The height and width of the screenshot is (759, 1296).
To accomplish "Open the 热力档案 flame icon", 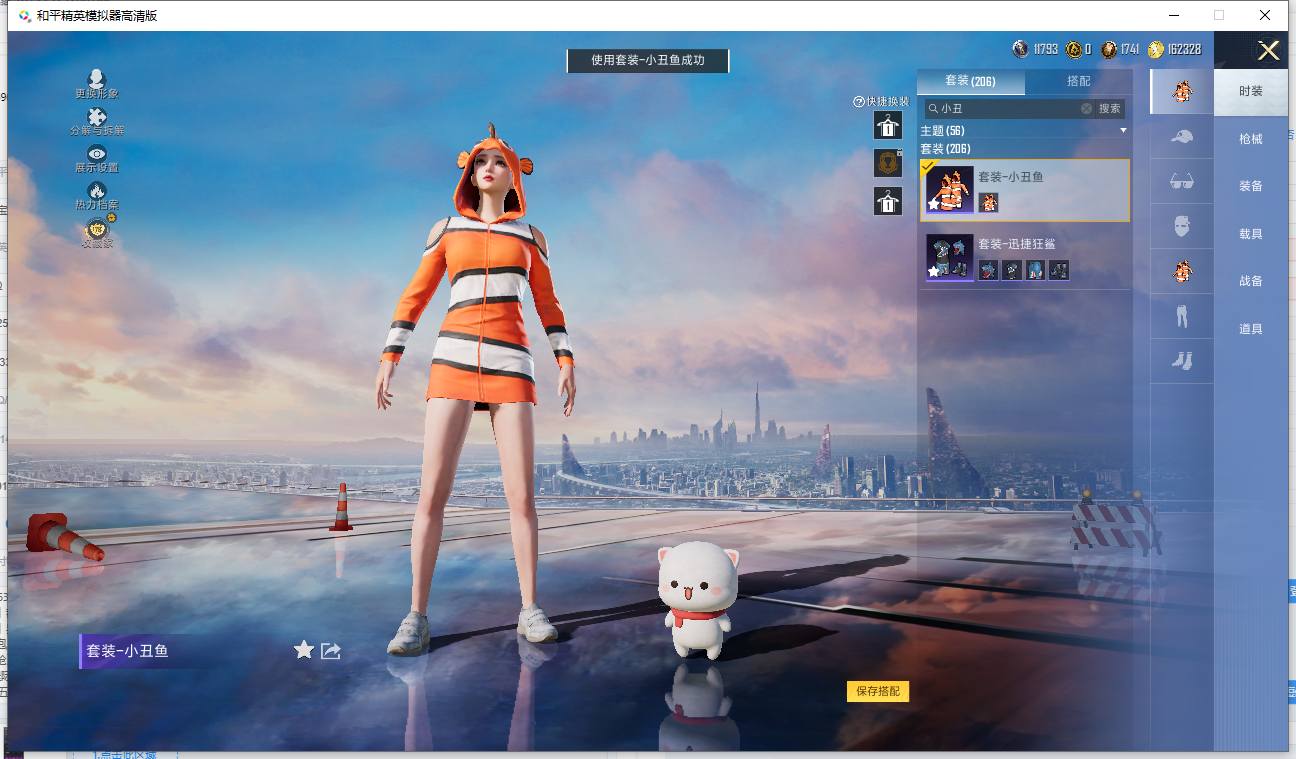I will tap(96, 190).
